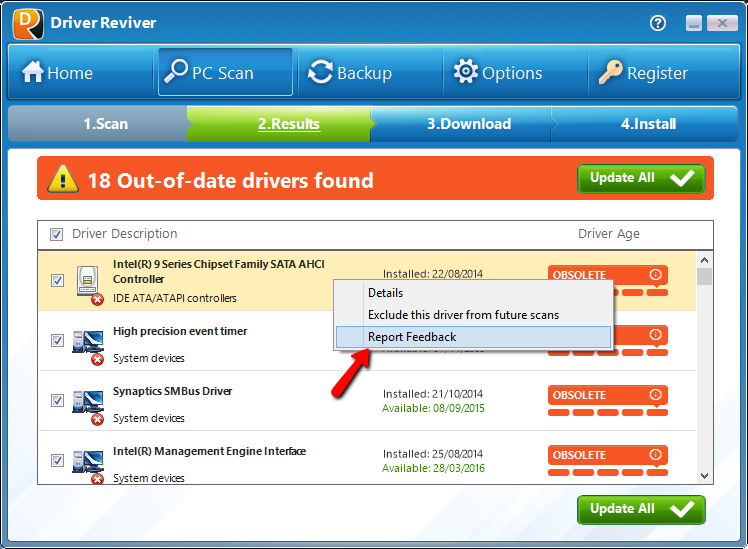Go to step 4.Install
748x549 pixels.
[645, 124]
